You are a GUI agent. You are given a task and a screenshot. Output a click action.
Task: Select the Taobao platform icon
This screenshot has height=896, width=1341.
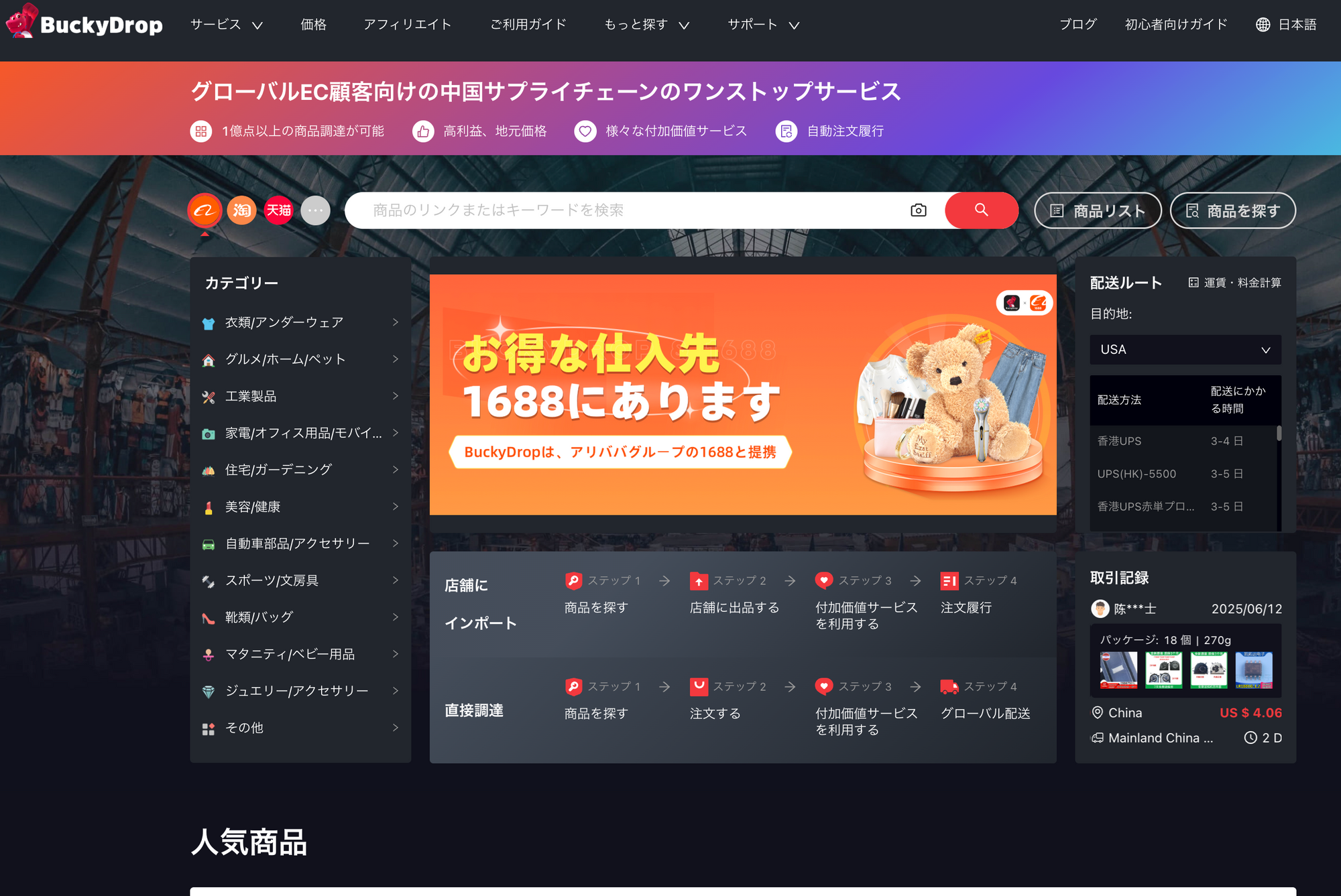(x=242, y=210)
